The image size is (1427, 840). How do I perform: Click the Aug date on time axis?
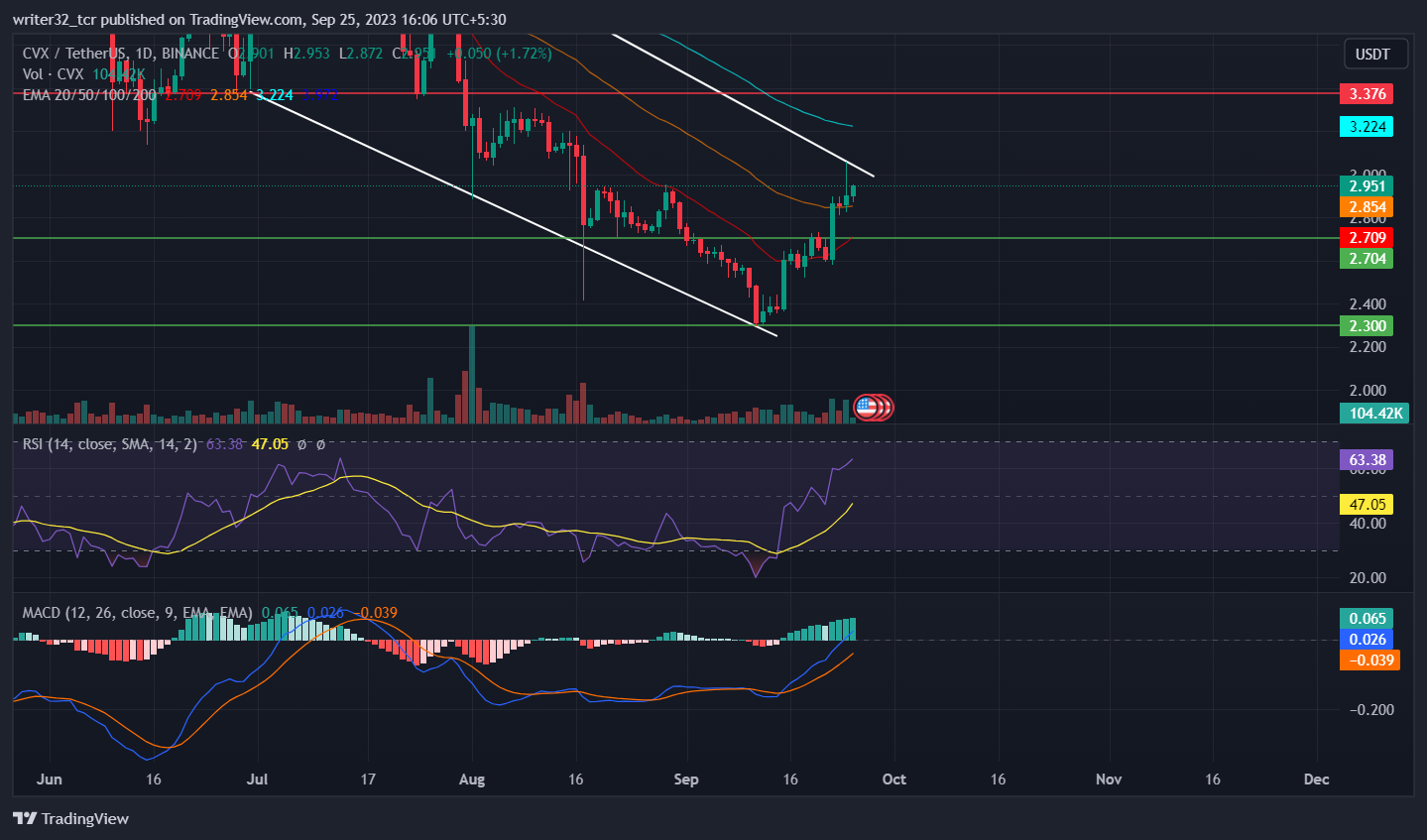[472, 780]
